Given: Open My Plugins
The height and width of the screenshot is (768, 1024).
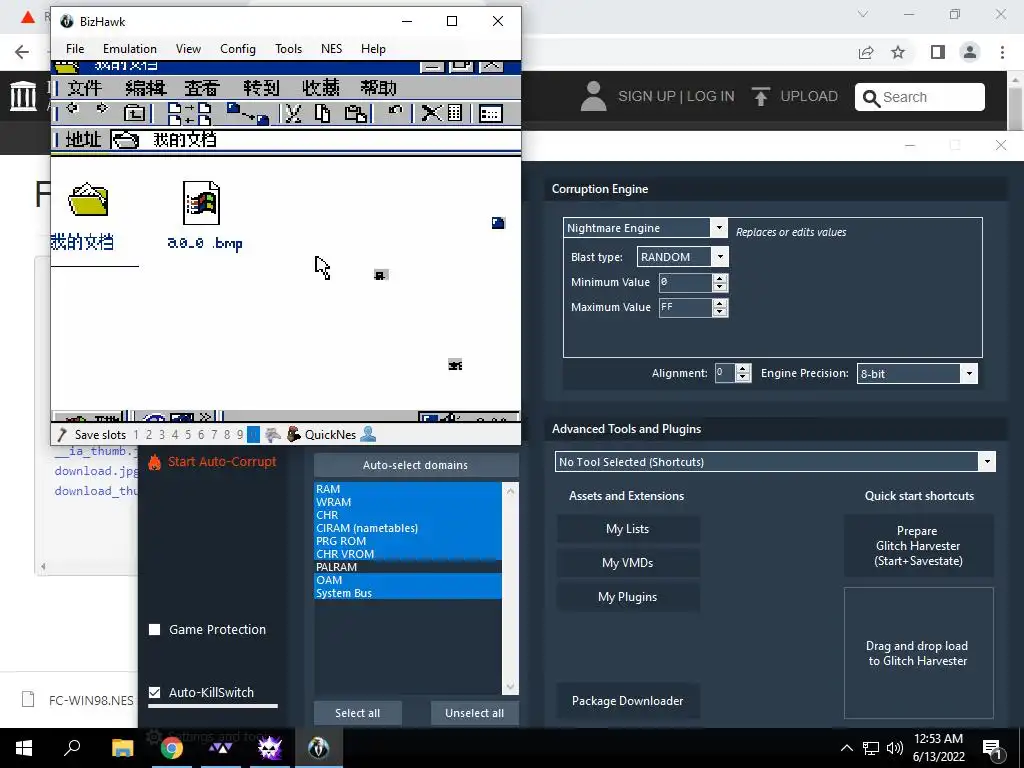Looking at the screenshot, I should tap(628, 597).
